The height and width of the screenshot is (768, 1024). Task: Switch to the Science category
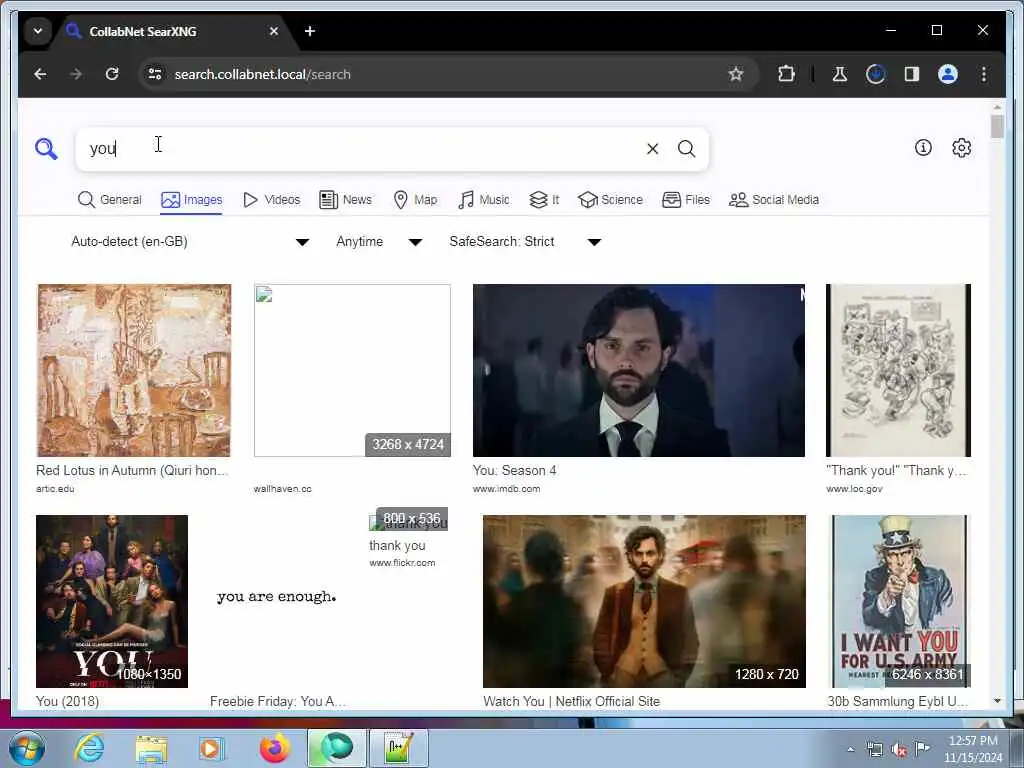[611, 200]
